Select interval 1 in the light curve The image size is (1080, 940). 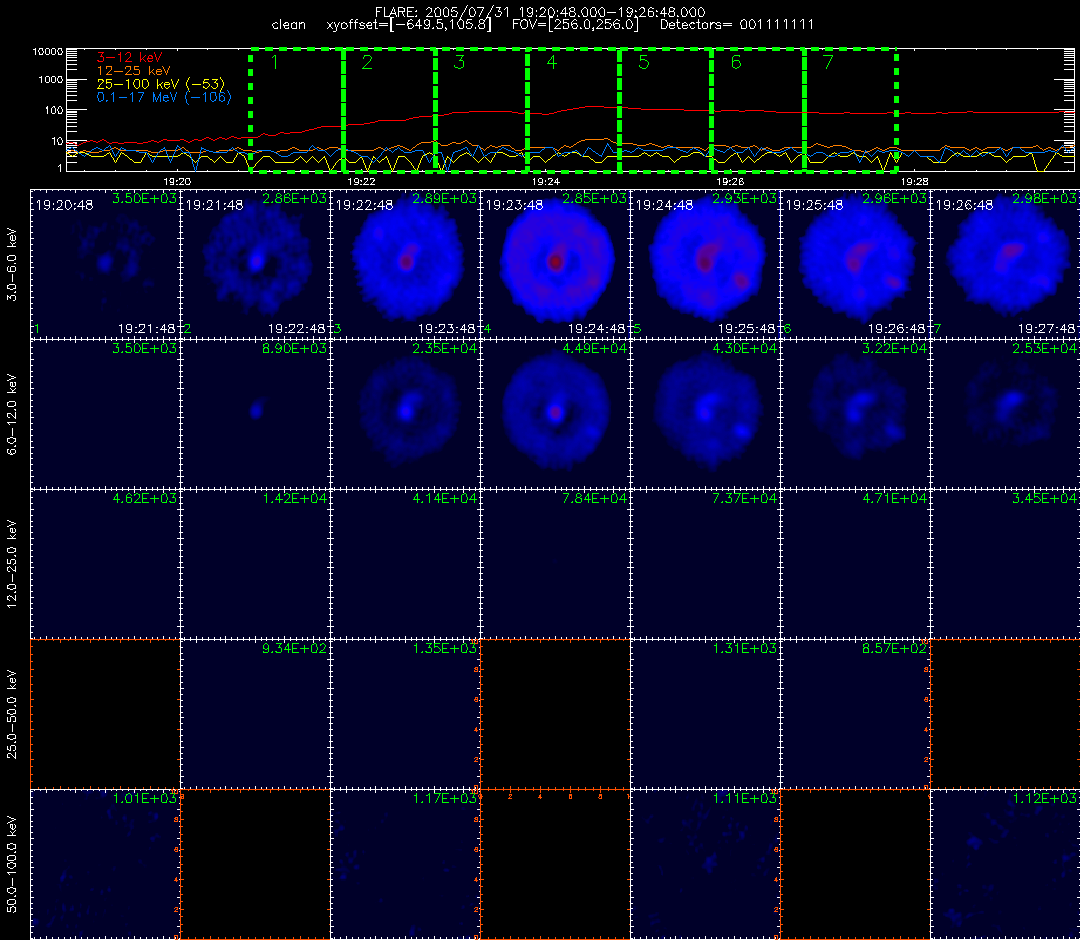pos(297,110)
